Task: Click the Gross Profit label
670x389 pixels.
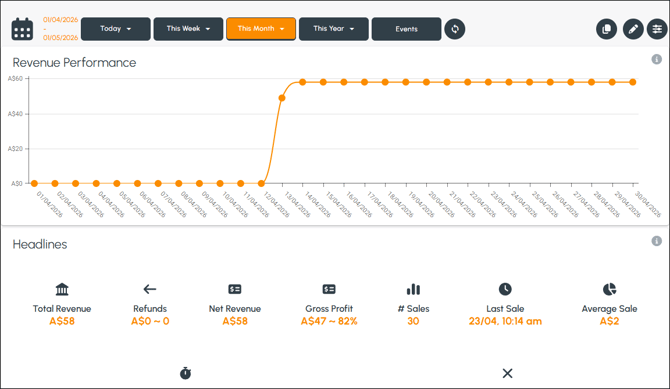Action: point(329,309)
